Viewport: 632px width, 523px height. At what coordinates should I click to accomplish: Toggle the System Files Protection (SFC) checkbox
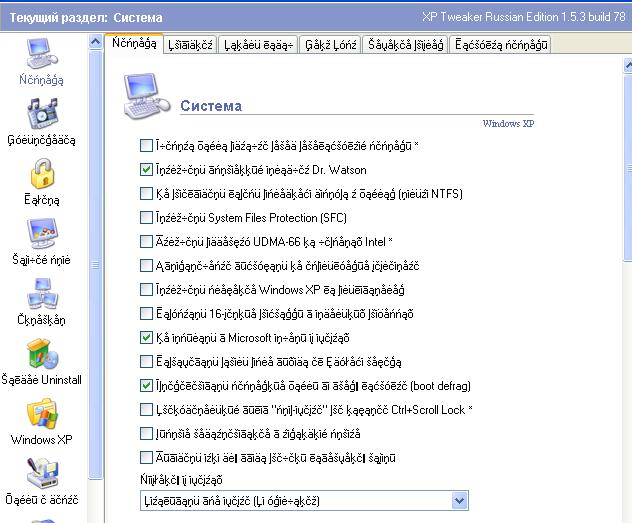(146, 218)
